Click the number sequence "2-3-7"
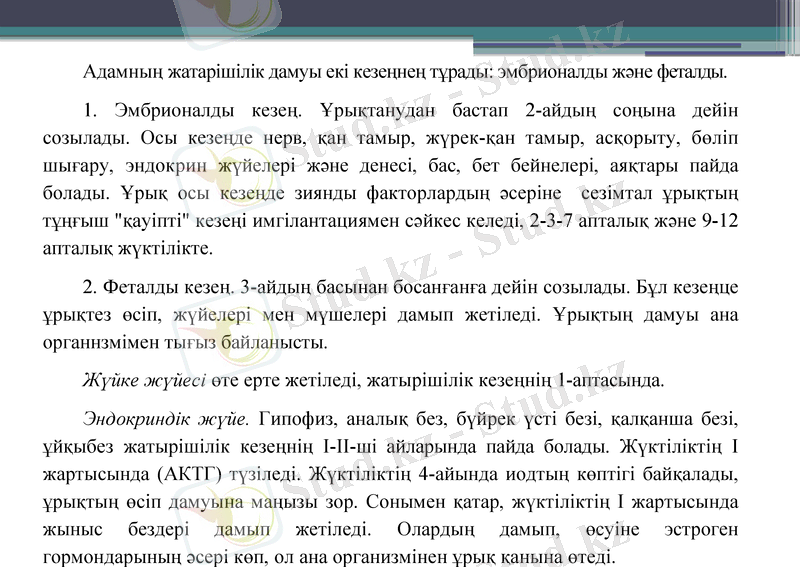 point(551,220)
